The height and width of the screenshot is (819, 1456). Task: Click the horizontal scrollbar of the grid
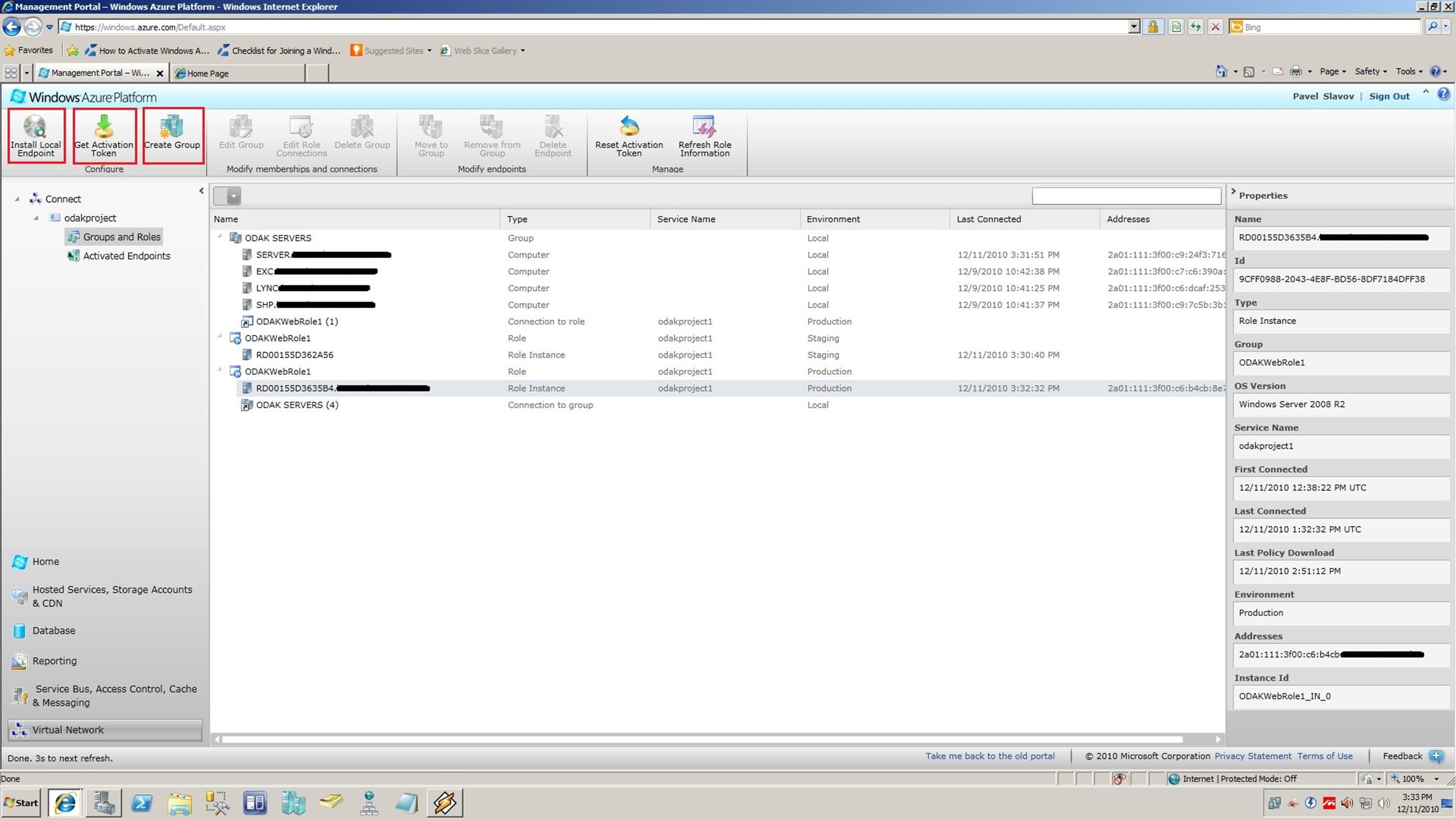[x=703, y=740]
